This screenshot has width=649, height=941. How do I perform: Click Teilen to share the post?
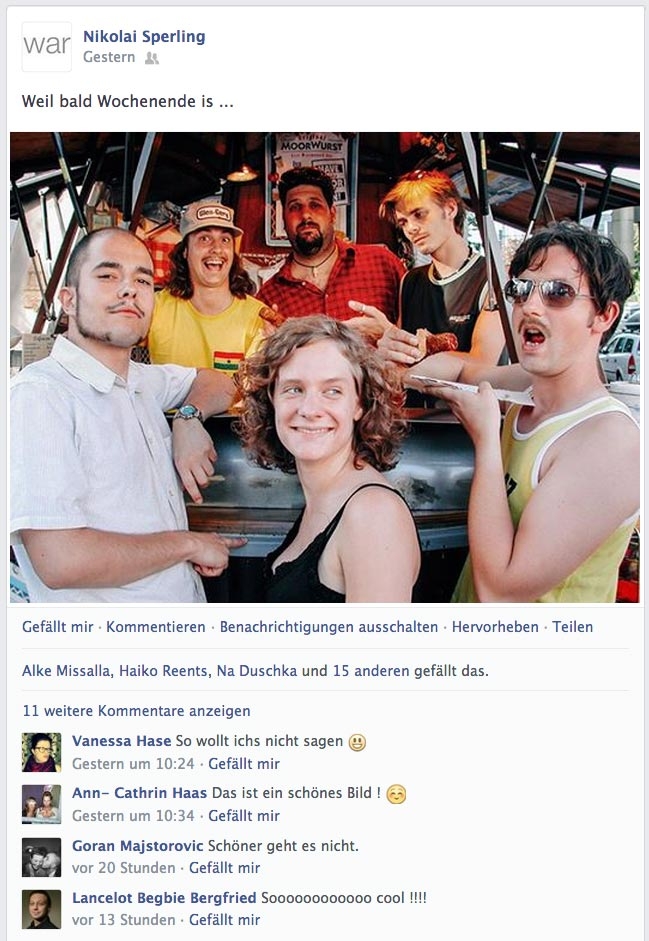coord(573,627)
